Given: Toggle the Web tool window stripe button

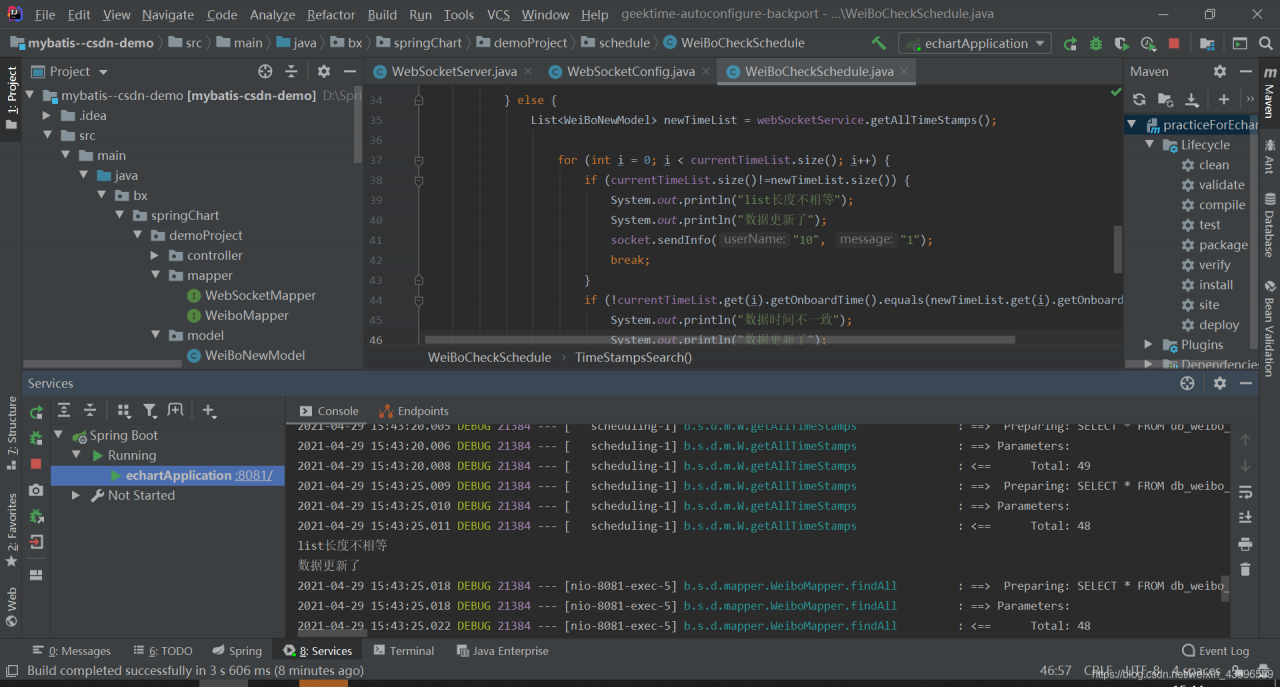Looking at the screenshot, I should 11,606.
